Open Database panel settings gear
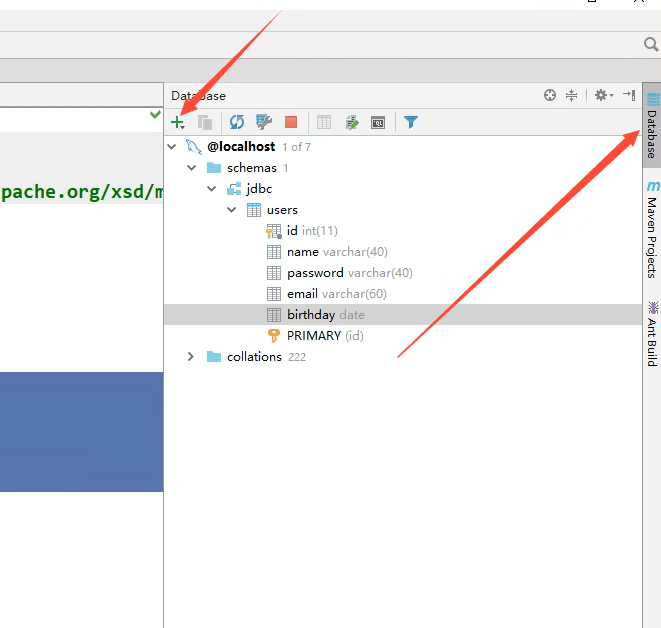Viewport: 661px width, 628px height. pyautogui.click(x=603, y=95)
